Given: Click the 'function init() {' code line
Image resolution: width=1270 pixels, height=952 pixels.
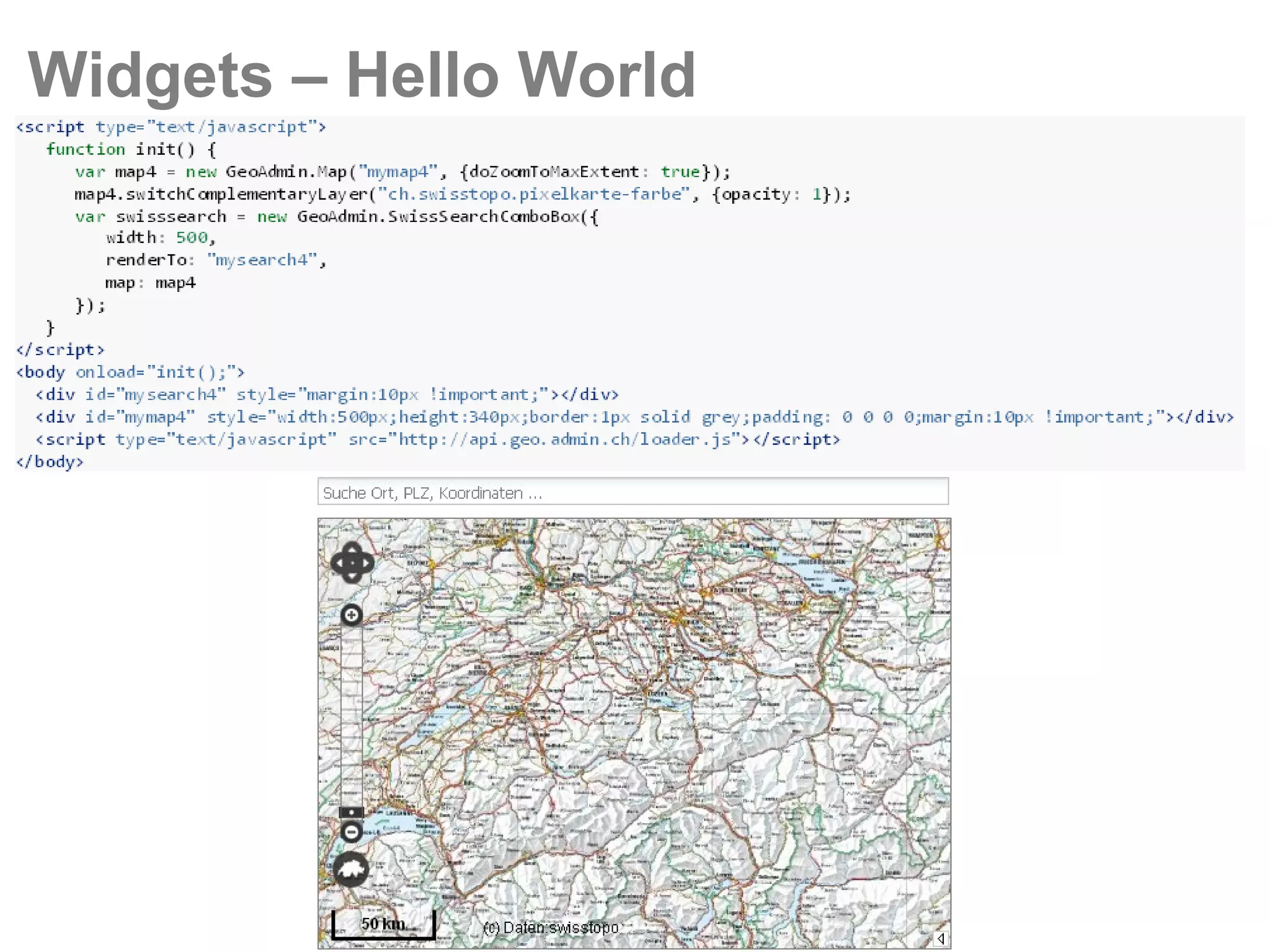Looking at the screenshot, I should coord(131,149).
